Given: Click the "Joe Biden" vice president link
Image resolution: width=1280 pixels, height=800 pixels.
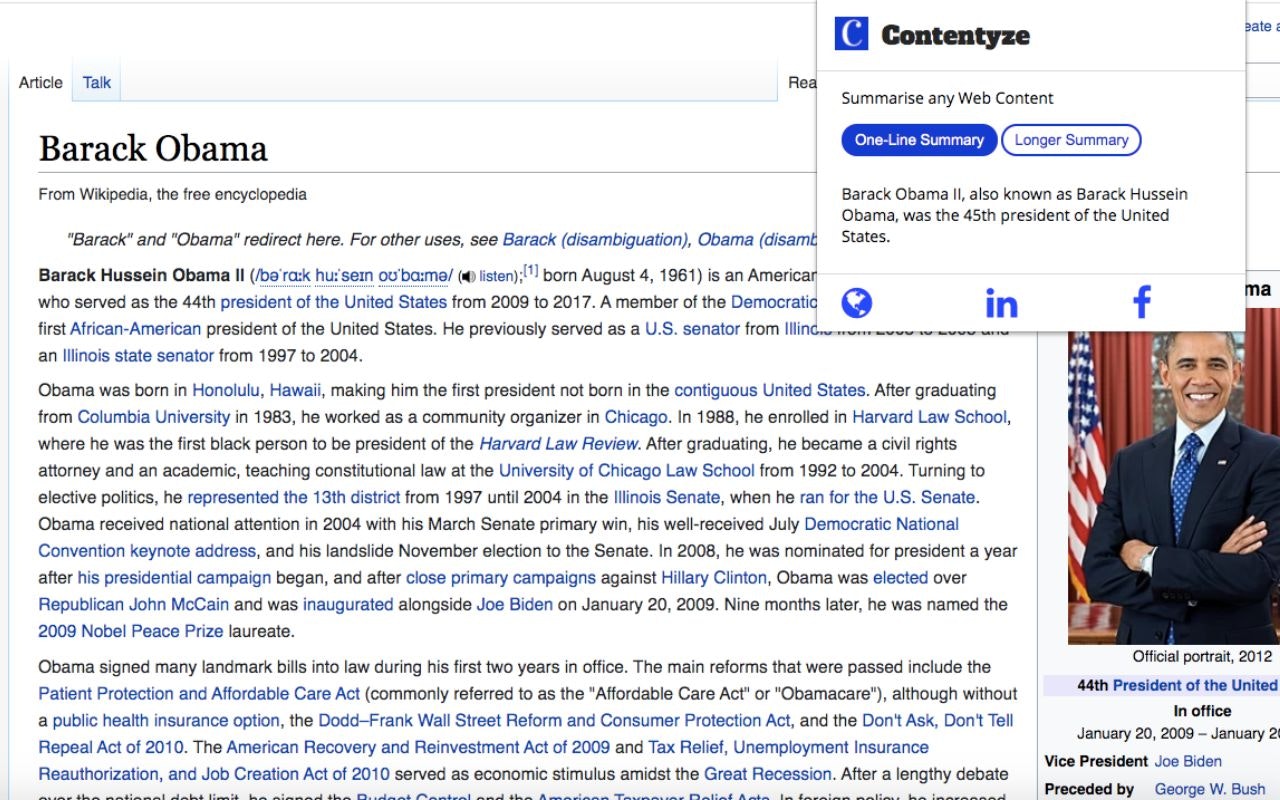Looking at the screenshot, I should point(1190,761).
